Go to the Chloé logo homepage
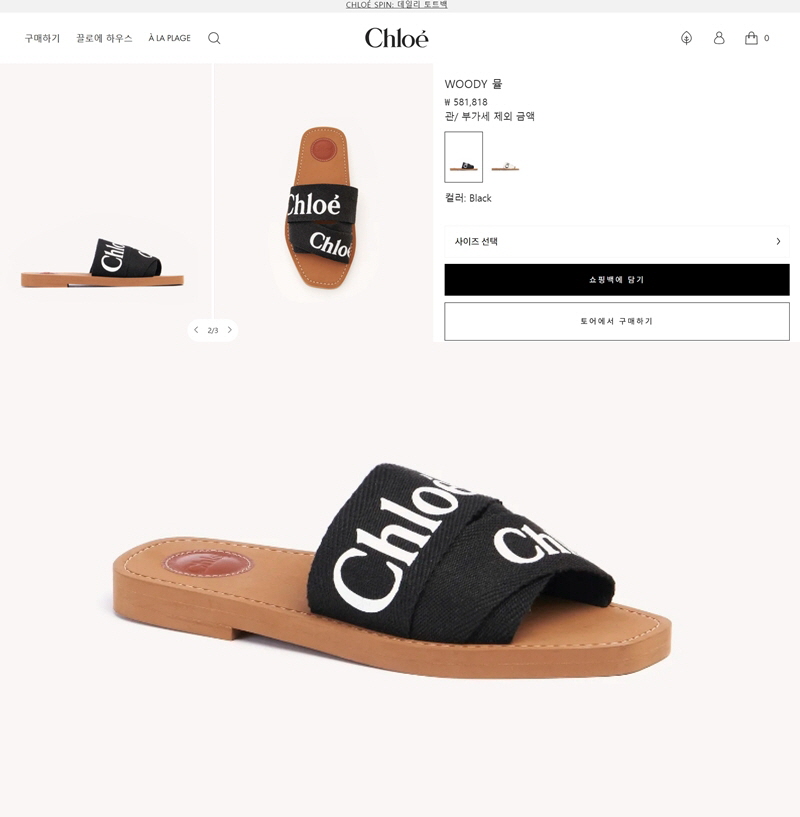This screenshot has height=817, width=800. (397, 38)
